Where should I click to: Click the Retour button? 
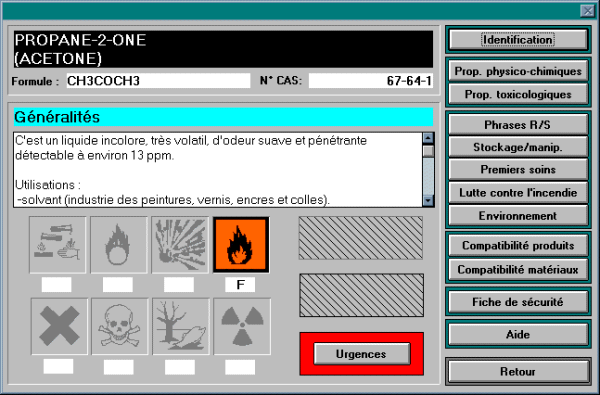click(518, 371)
